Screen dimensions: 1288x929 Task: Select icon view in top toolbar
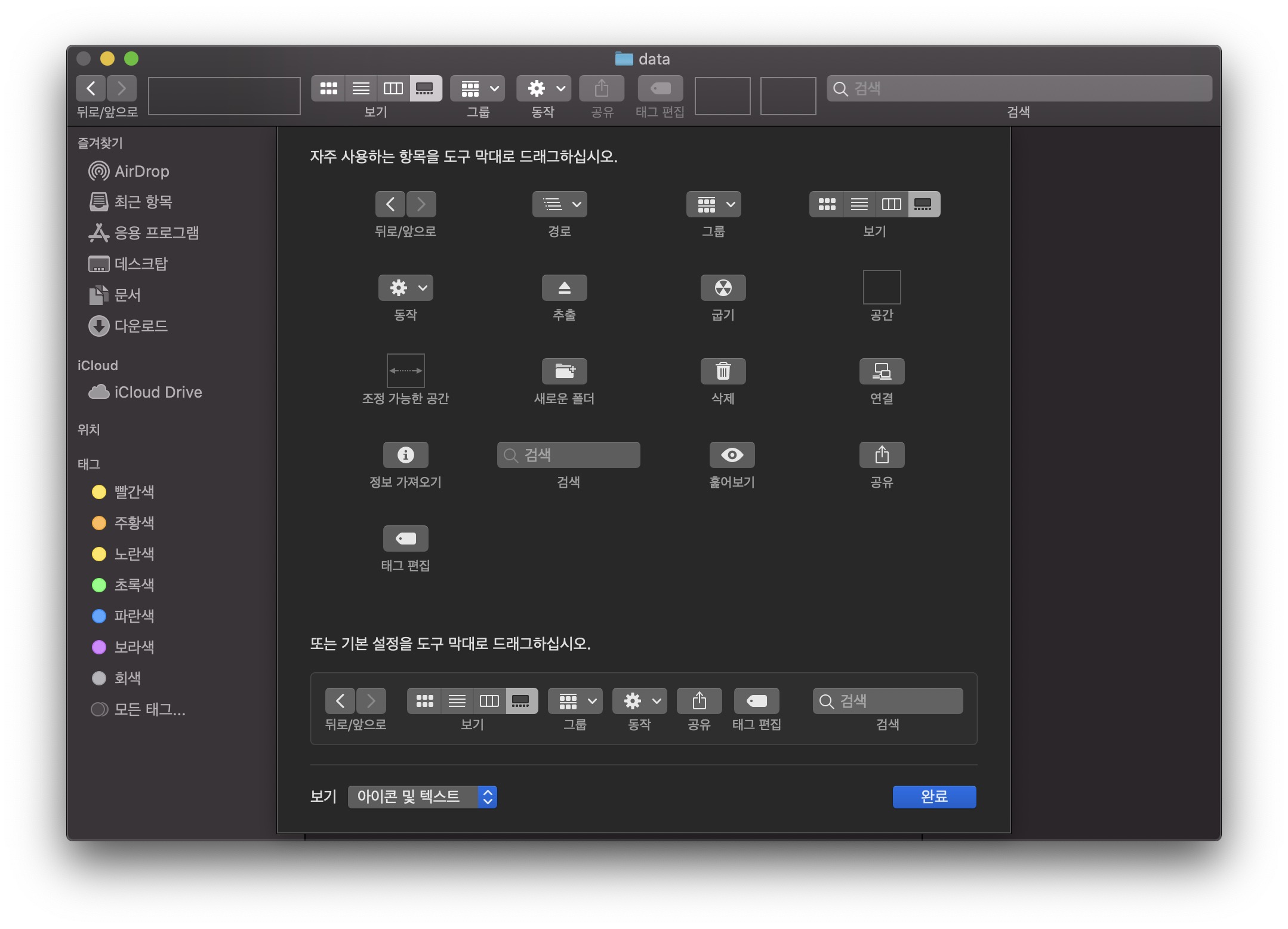329,89
